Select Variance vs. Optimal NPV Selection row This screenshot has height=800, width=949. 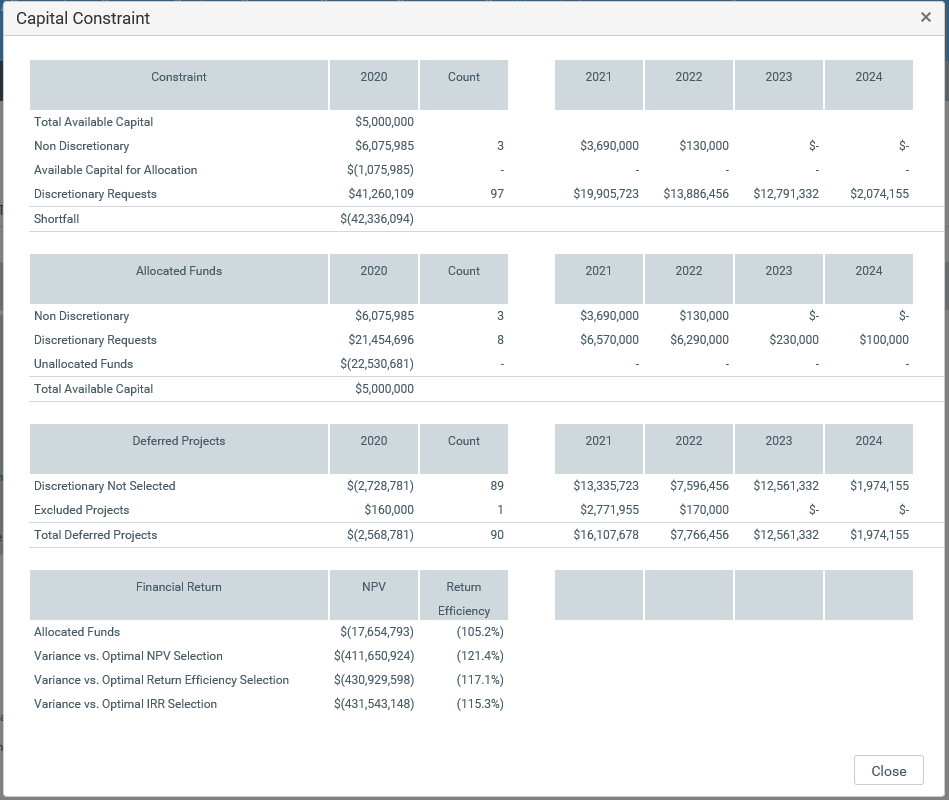(128, 656)
